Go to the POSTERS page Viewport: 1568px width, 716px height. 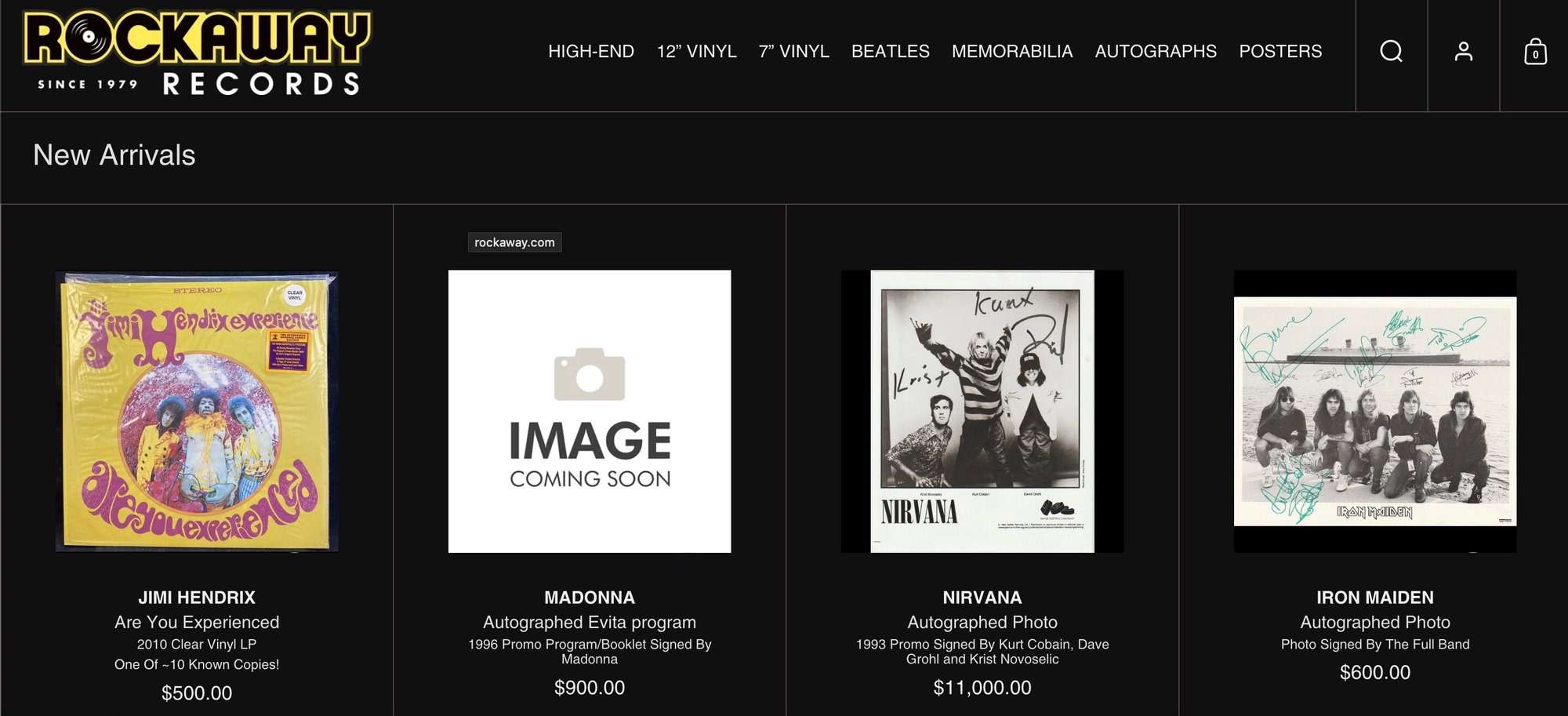[x=1279, y=52]
